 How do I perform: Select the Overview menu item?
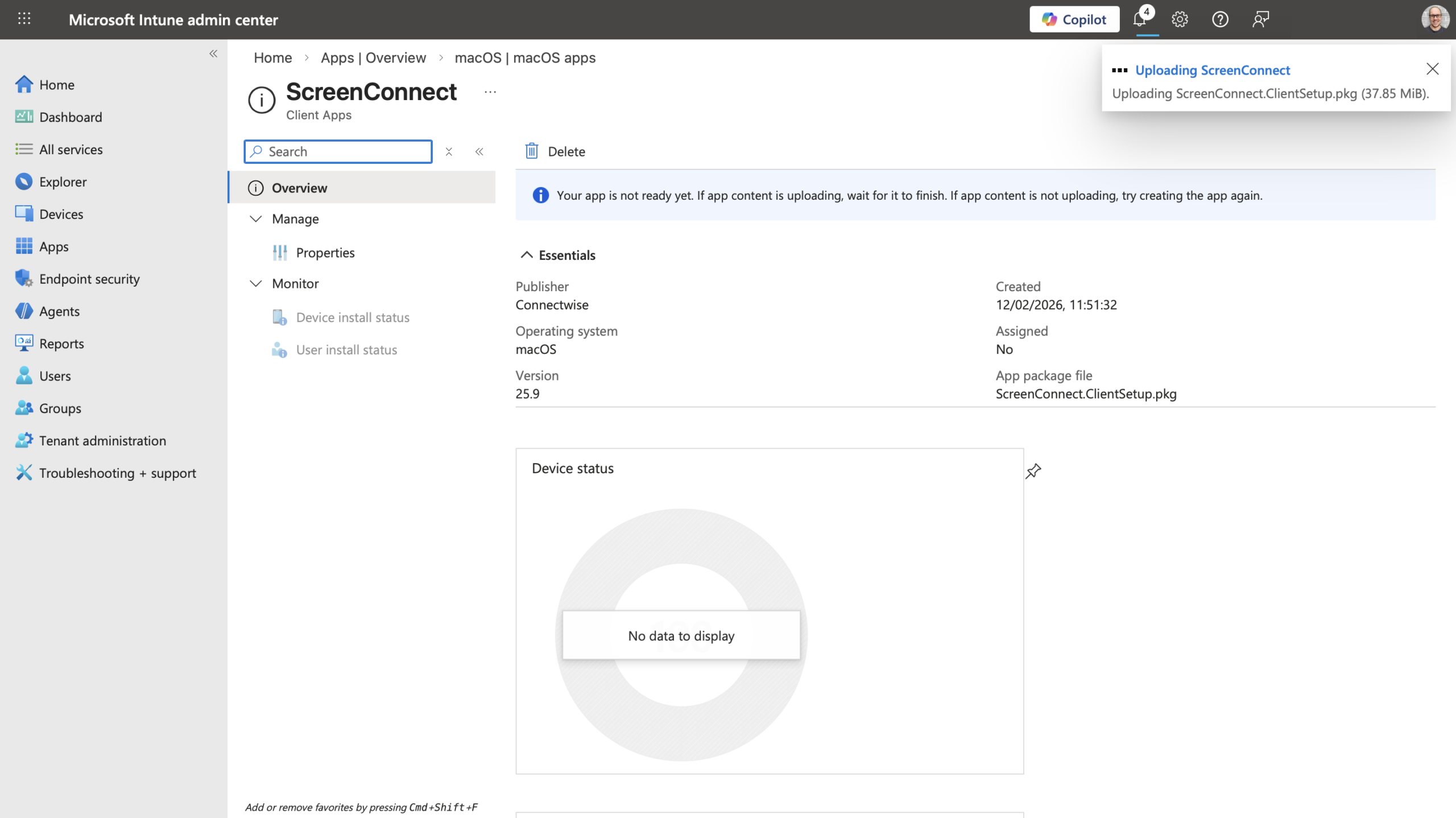(x=299, y=188)
